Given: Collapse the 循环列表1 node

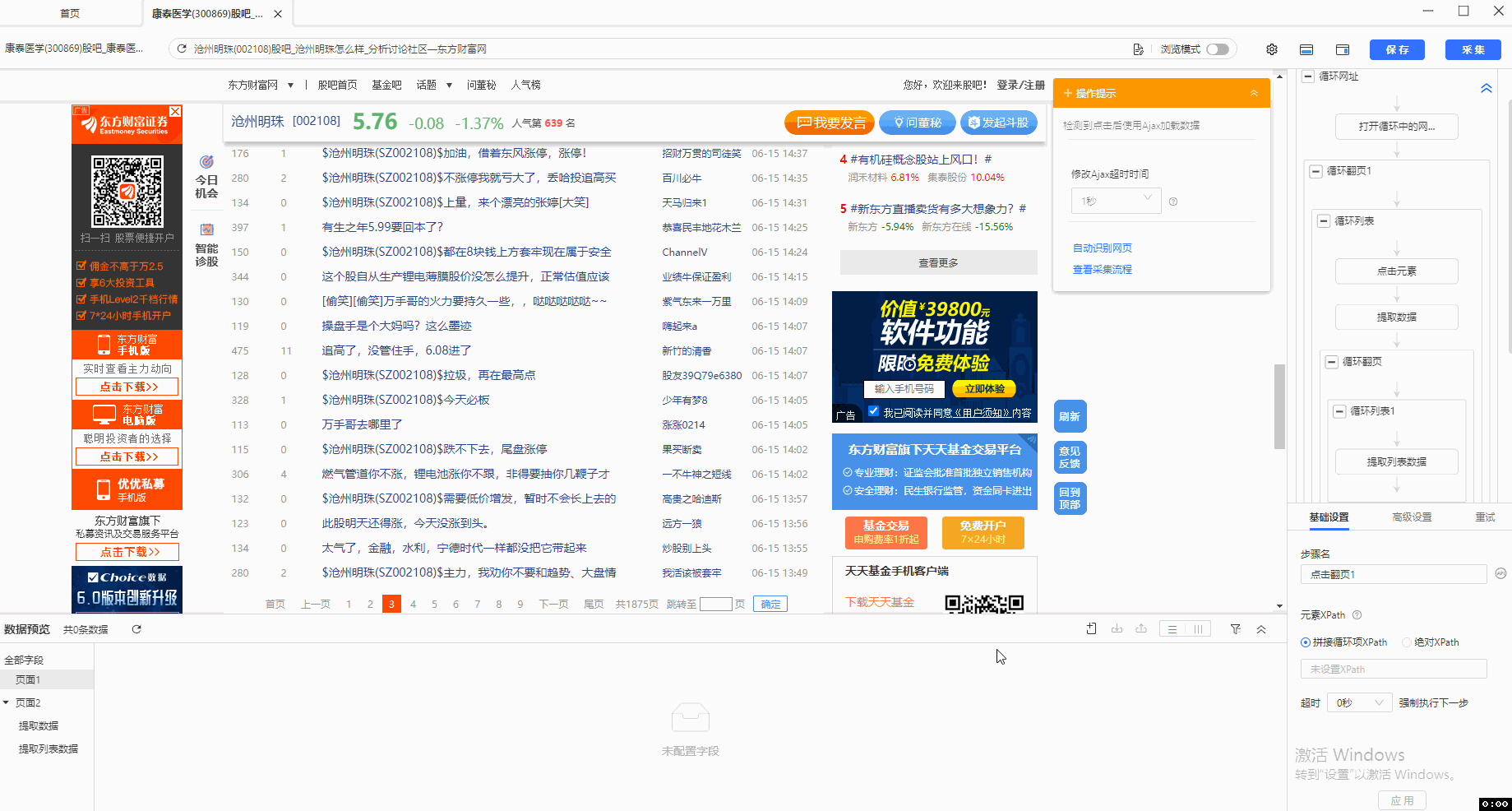Looking at the screenshot, I should point(1339,410).
